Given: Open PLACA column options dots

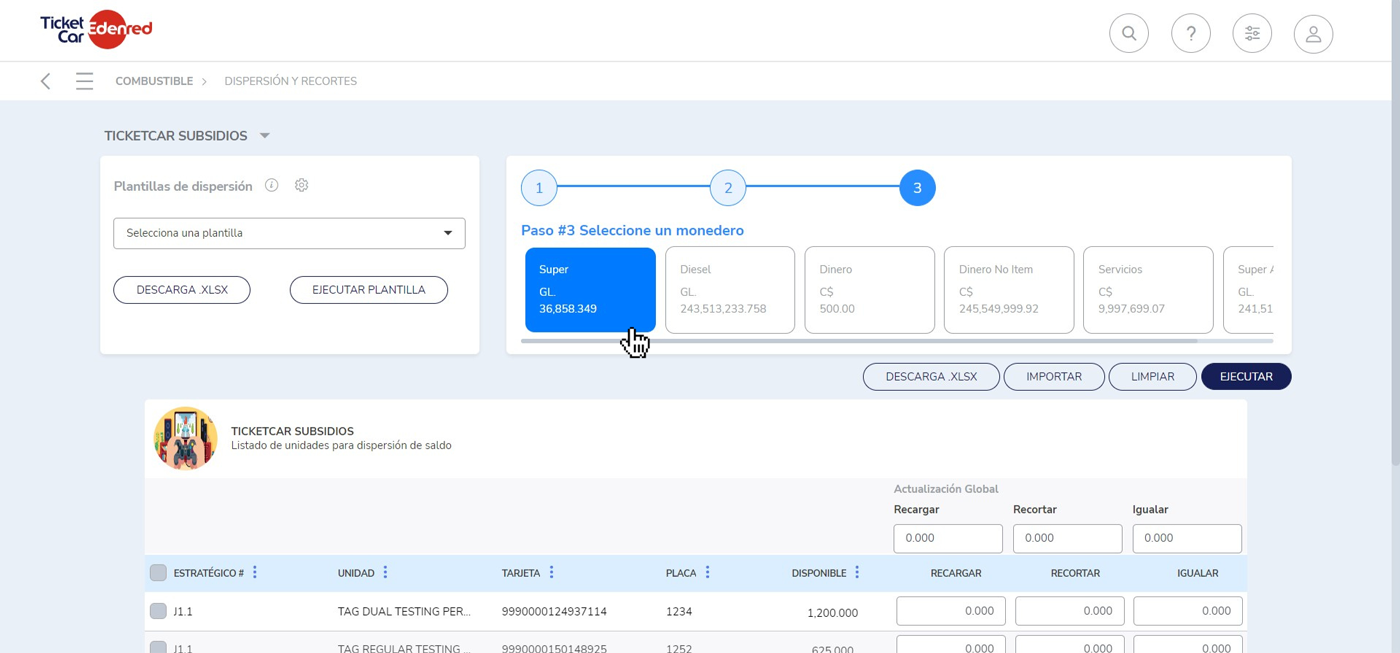Looking at the screenshot, I should click(x=707, y=572).
